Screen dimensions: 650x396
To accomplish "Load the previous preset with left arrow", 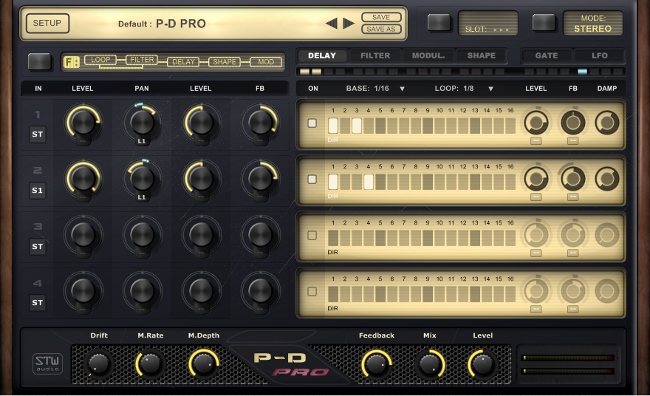I will pyautogui.click(x=332, y=23).
